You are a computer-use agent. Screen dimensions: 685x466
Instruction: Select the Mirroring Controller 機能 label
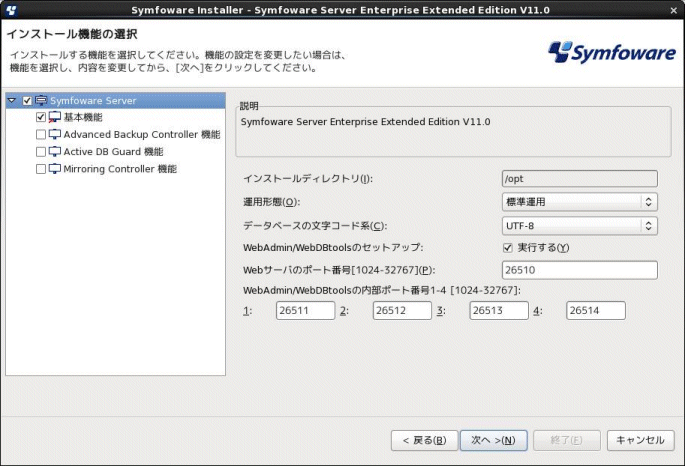(120, 169)
